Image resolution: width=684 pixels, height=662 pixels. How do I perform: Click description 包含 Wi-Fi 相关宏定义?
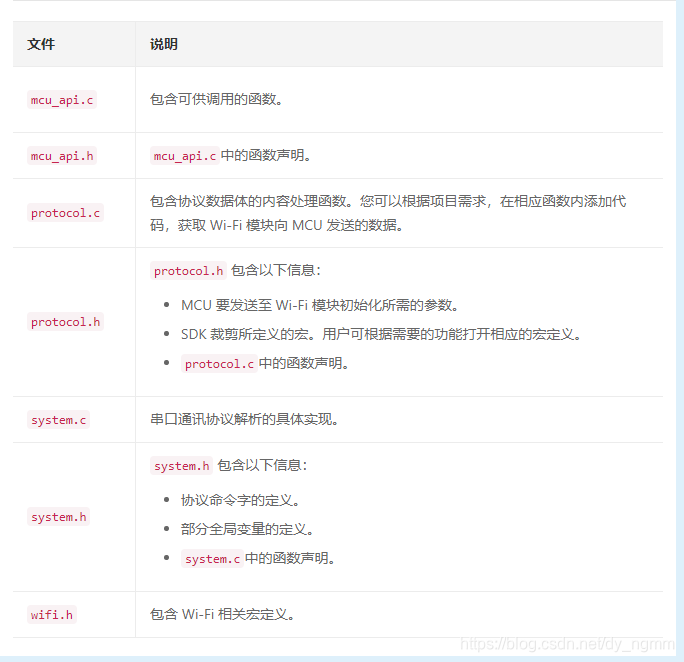(x=222, y=614)
